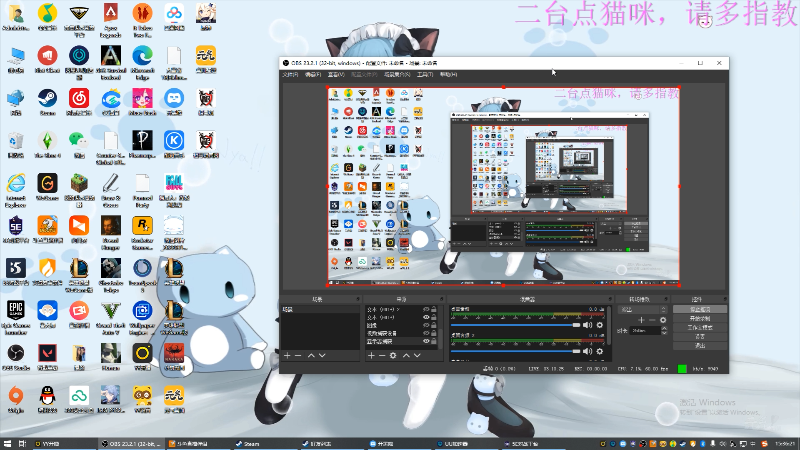800x450 pixels.
Task: Add a new scene with the plus icon
Action: coord(287,356)
